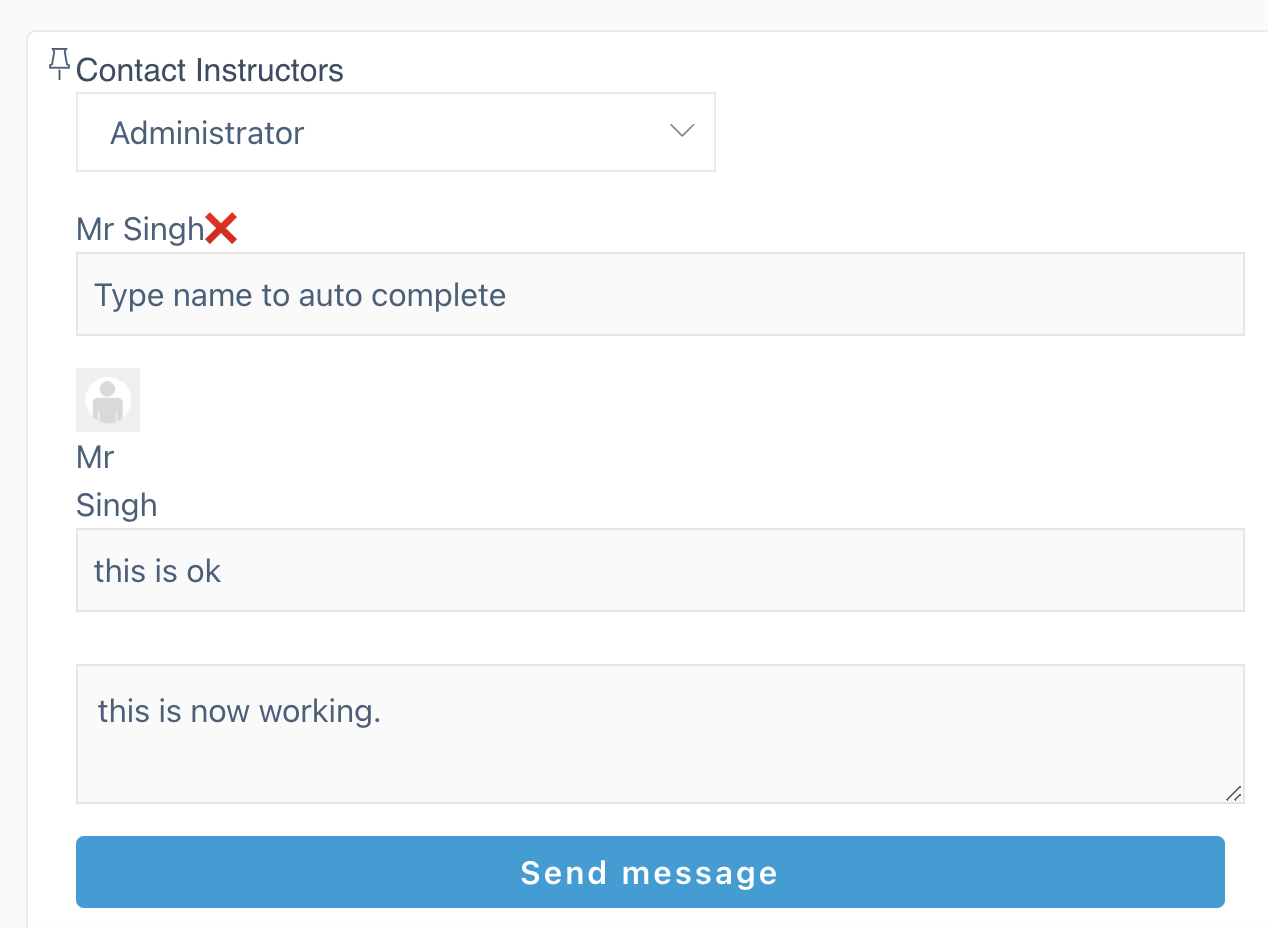The height and width of the screenshot is (928, 1268).
Task: Place cursor after 'ok' in subject field
Action: coord(224,571)
